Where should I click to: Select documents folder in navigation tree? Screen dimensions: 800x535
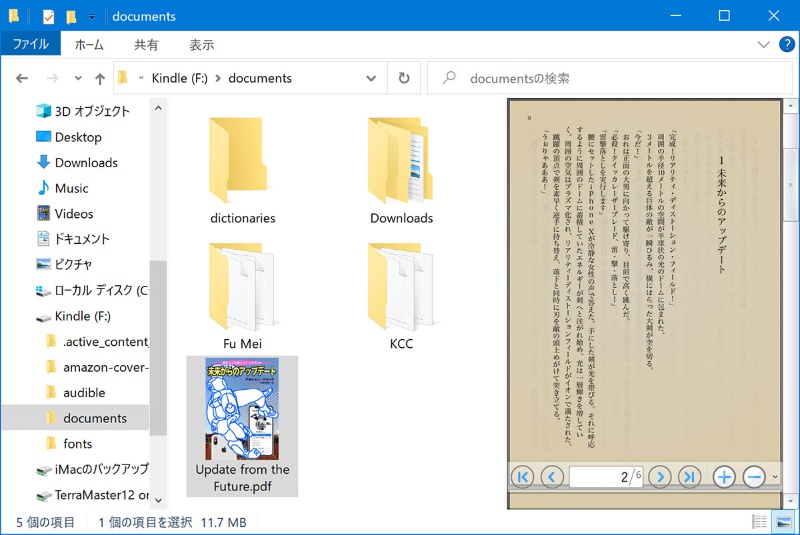coord(76,418)
